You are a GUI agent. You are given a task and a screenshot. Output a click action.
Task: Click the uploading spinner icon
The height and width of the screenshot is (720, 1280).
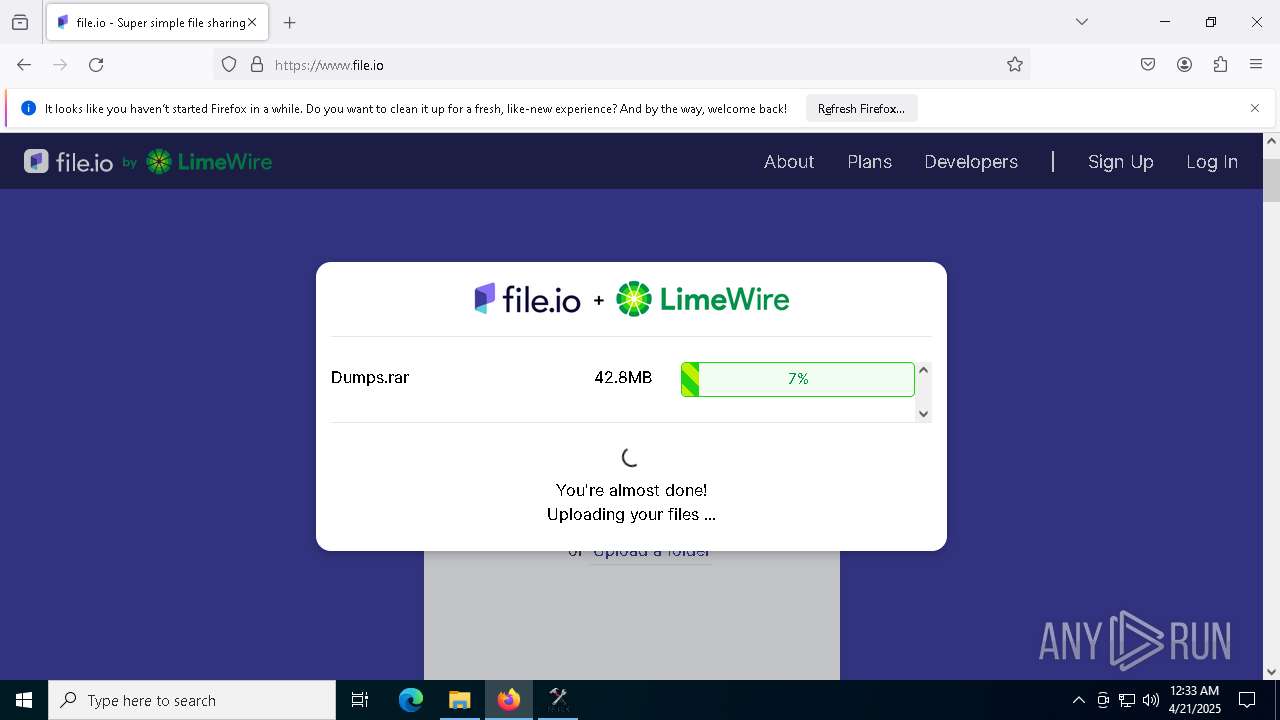[x=630, y=458]
